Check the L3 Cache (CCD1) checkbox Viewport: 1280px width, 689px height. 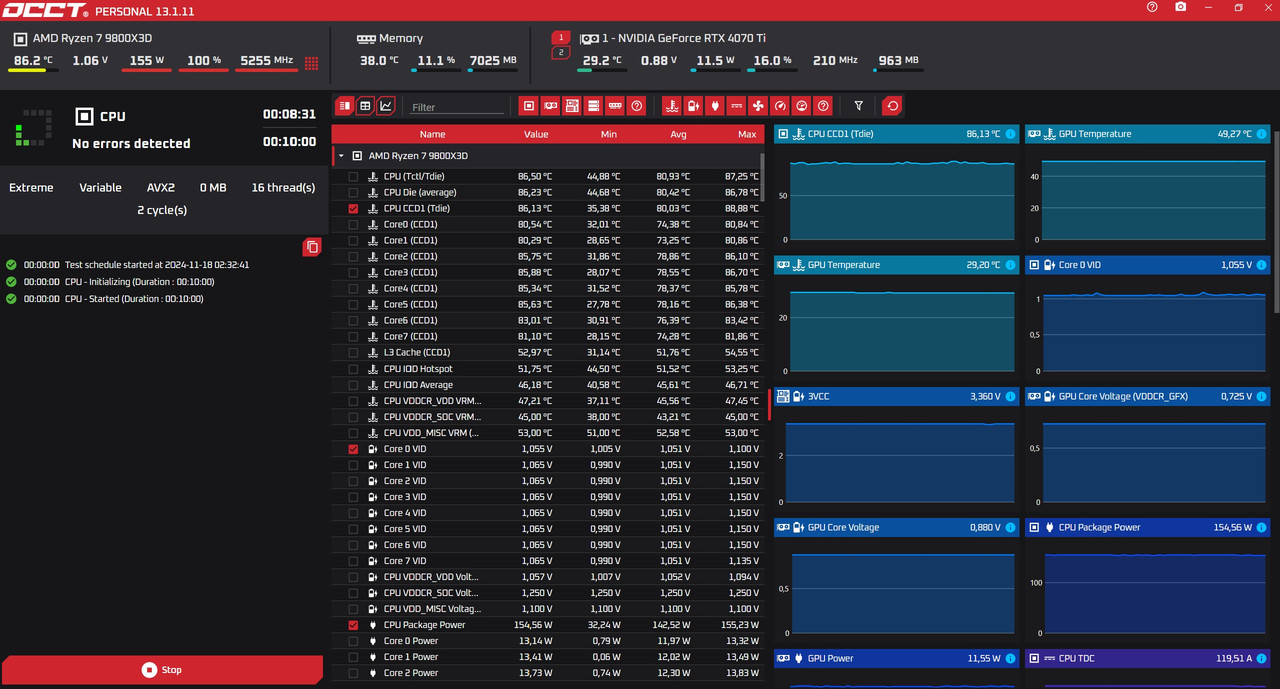coord(353,352)
